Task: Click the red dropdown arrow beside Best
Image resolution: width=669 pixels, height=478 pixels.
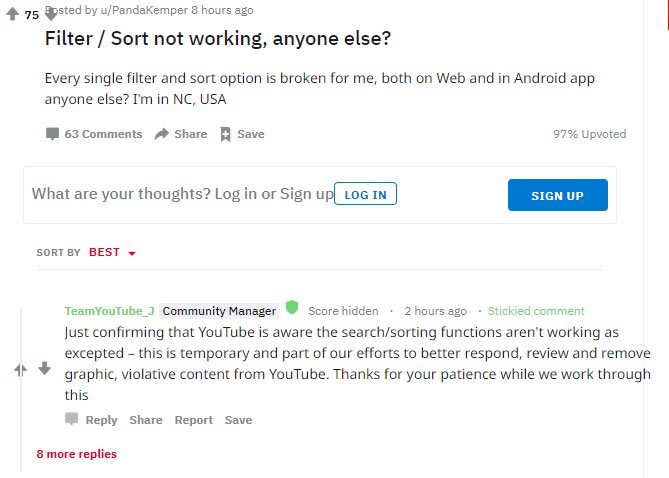Action: tap(132, 254)
